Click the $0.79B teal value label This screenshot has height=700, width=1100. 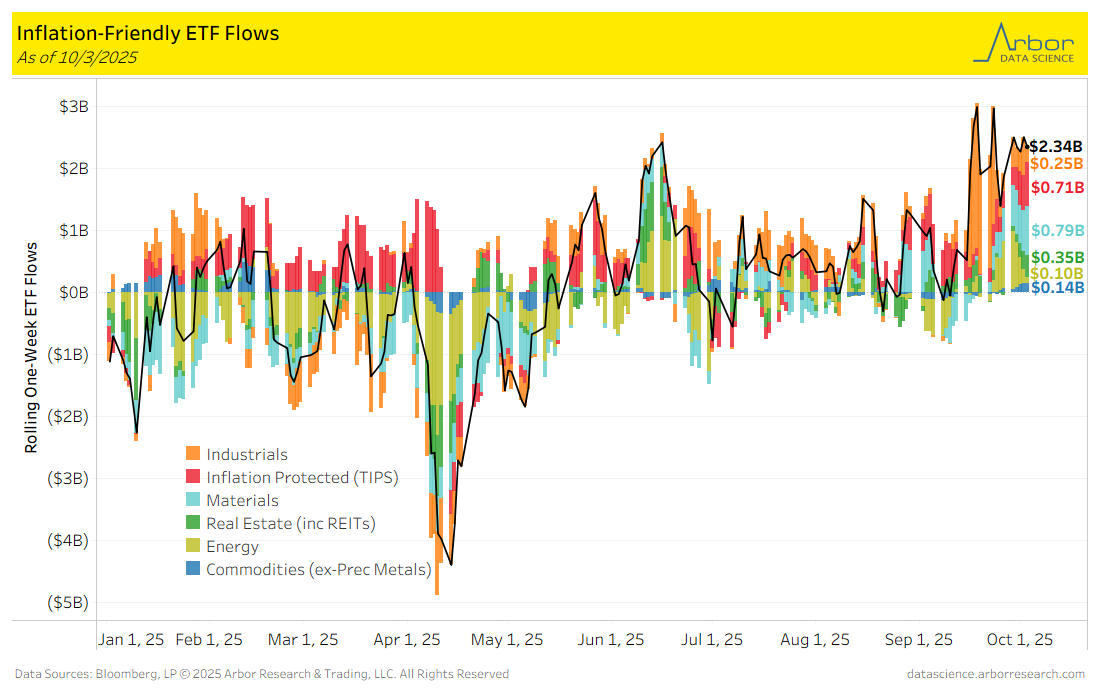coord(1056,231)
